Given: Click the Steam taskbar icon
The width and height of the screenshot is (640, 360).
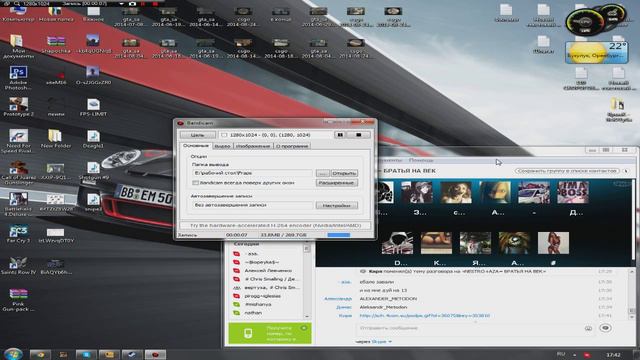Looking at the screenshot, I should [x=131, y=355].
